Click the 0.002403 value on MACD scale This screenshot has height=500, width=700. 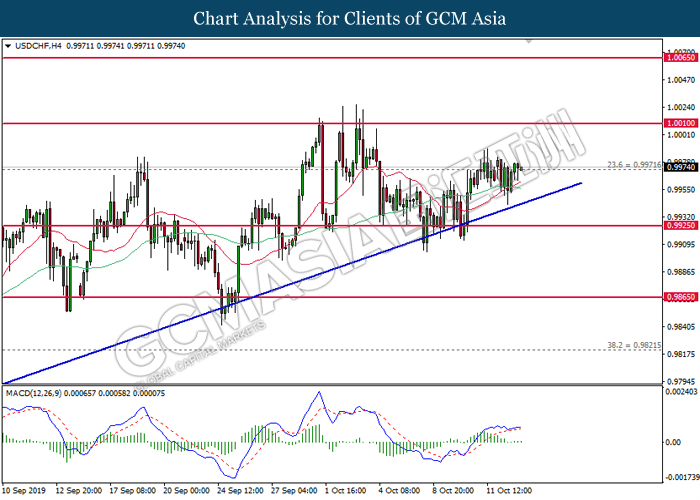(x=680, y=393)
